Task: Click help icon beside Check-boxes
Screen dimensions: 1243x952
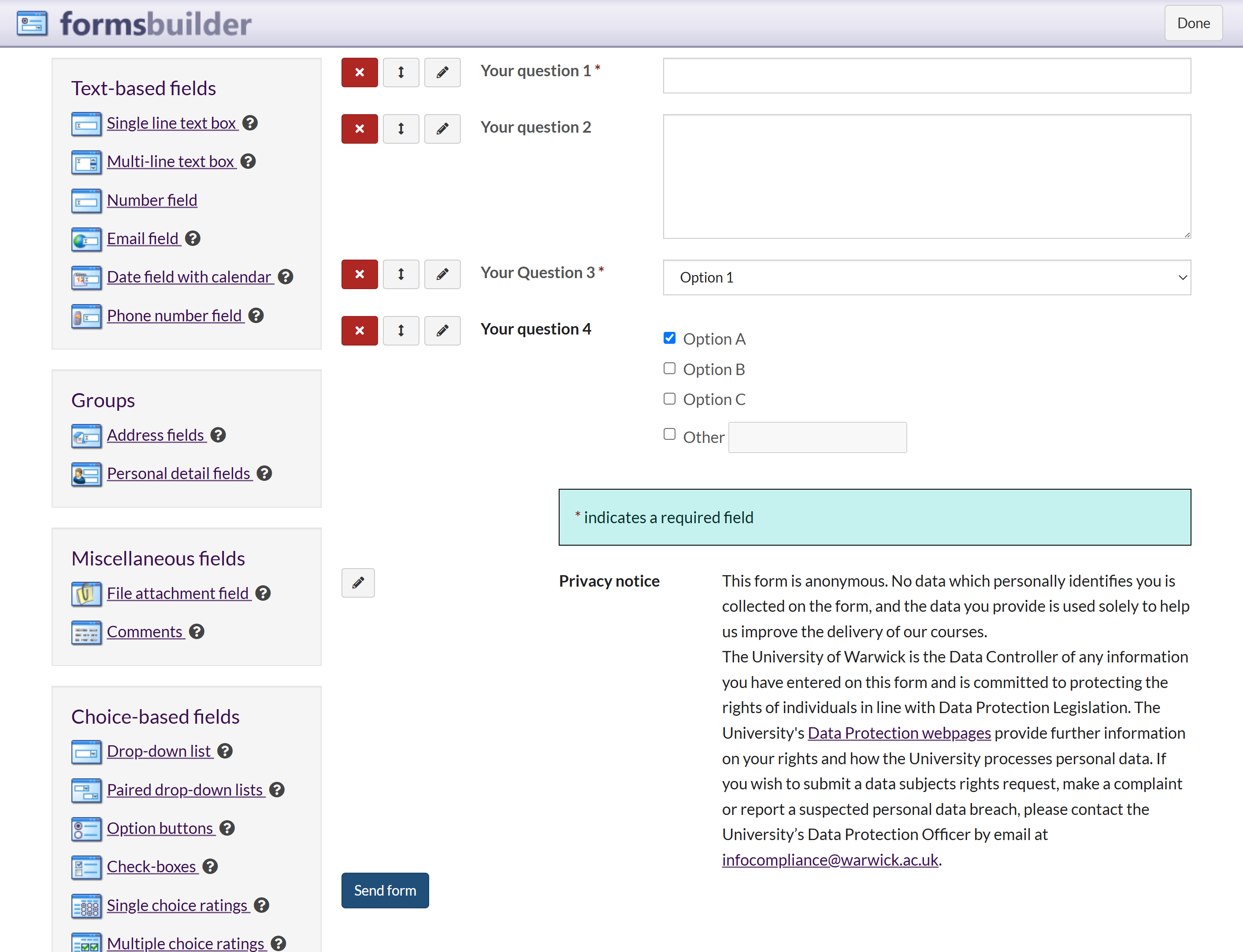Action: coord(210,866)
